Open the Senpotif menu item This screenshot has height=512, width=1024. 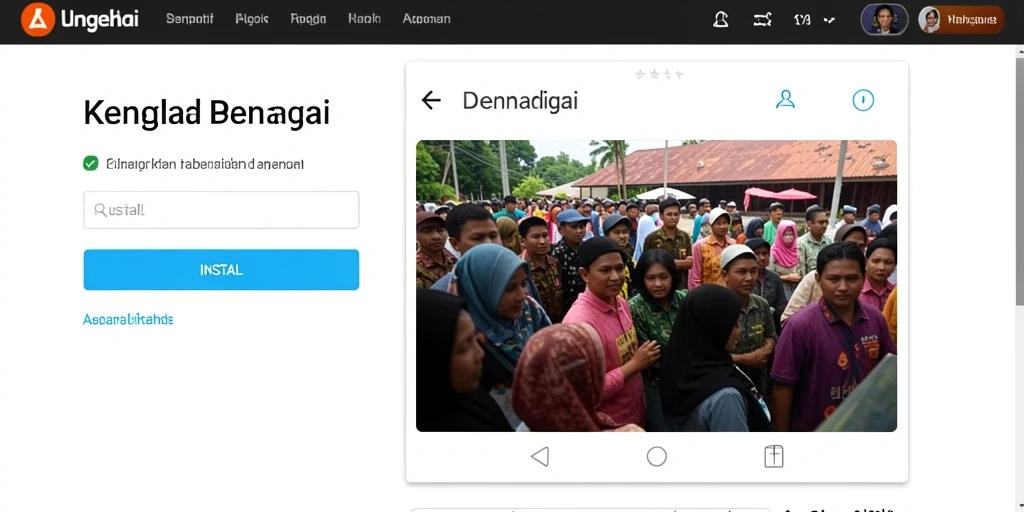point(189,19)
